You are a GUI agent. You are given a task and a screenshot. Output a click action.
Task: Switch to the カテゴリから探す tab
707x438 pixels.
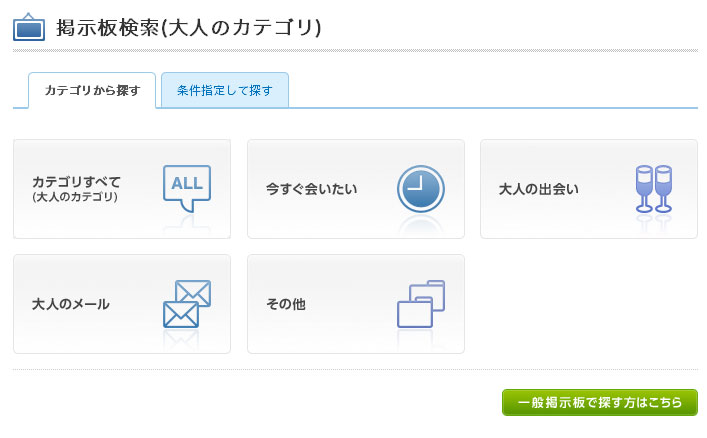[92, 90]
